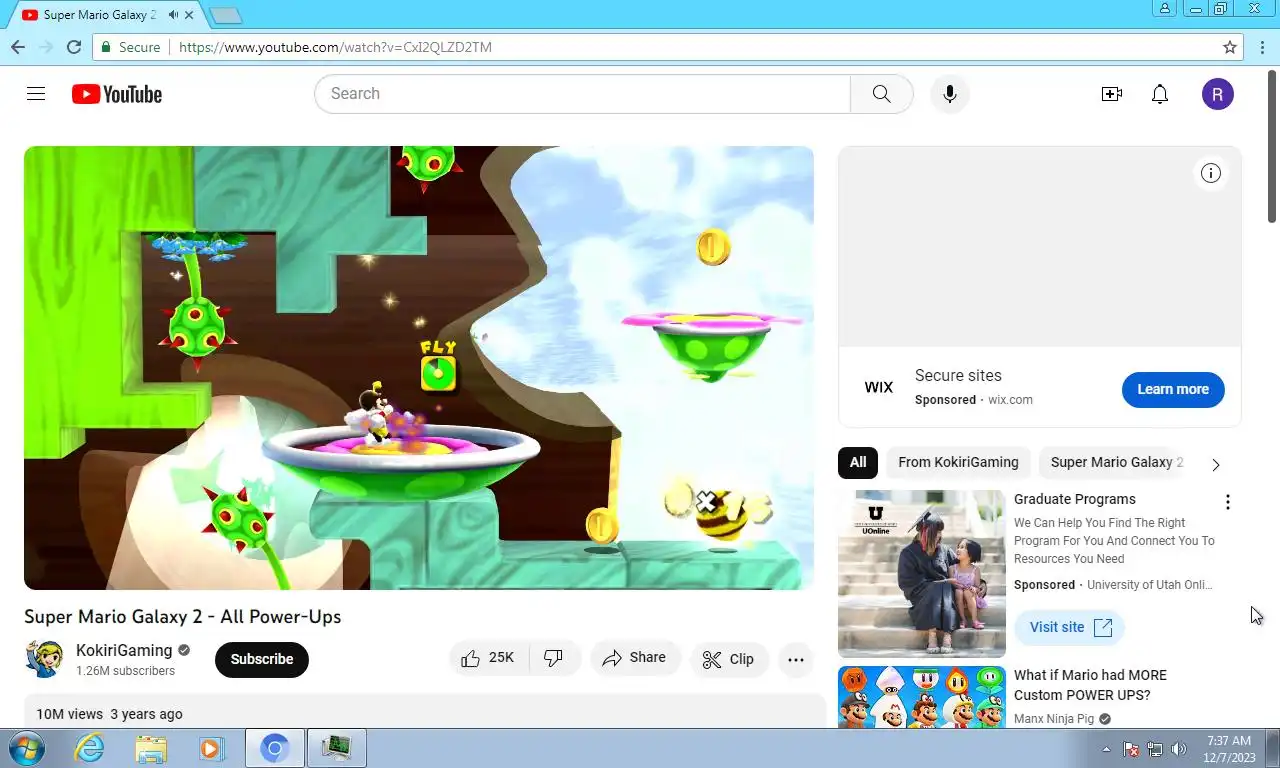This screenshot has height=768, width=1280.
Task: Click the page vertical scrollbar thumb
Action: click(1273, 145)
